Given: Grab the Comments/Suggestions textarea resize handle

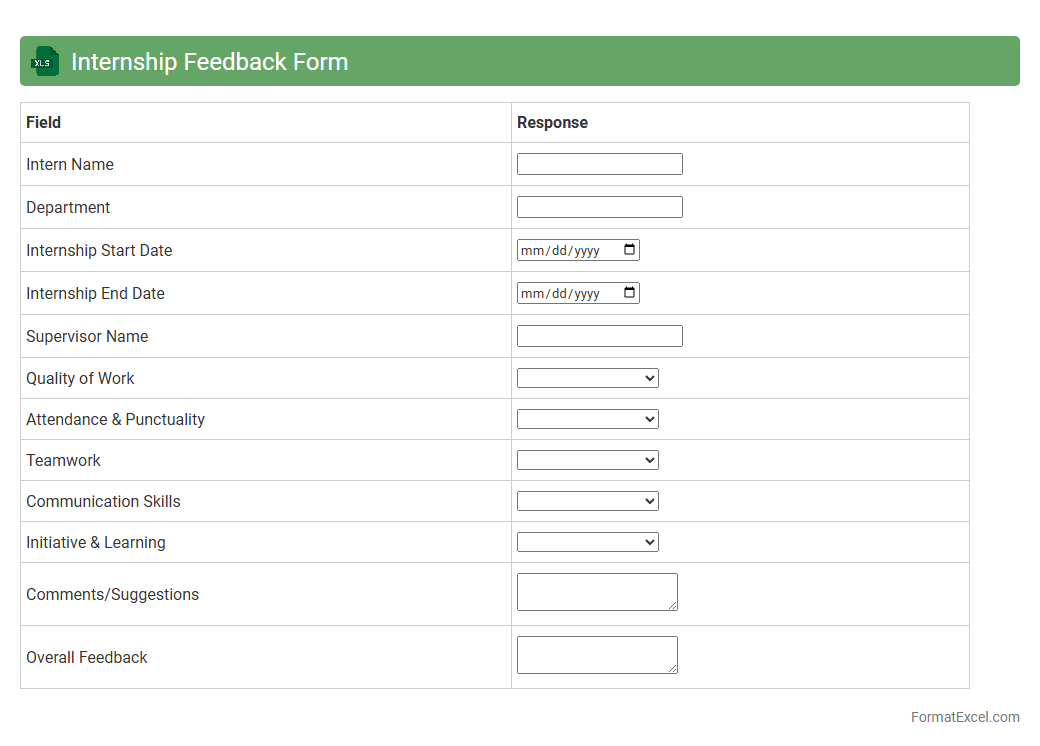Looking at the screenshot, I should (x=673, y=606).
